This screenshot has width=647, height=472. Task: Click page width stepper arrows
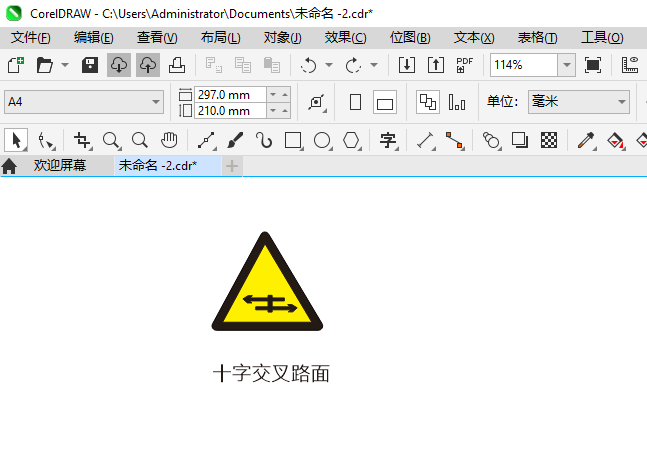[279, 94]
